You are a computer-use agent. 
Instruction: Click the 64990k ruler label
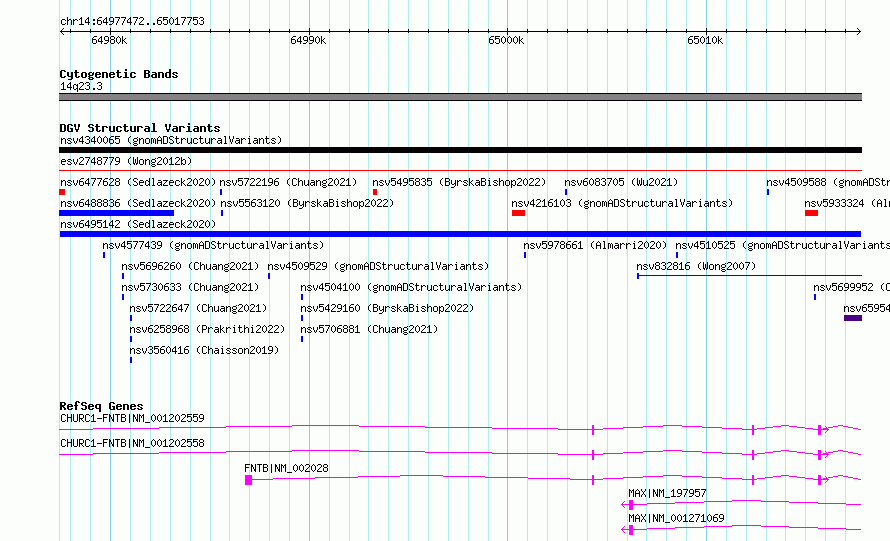point(308,40)
